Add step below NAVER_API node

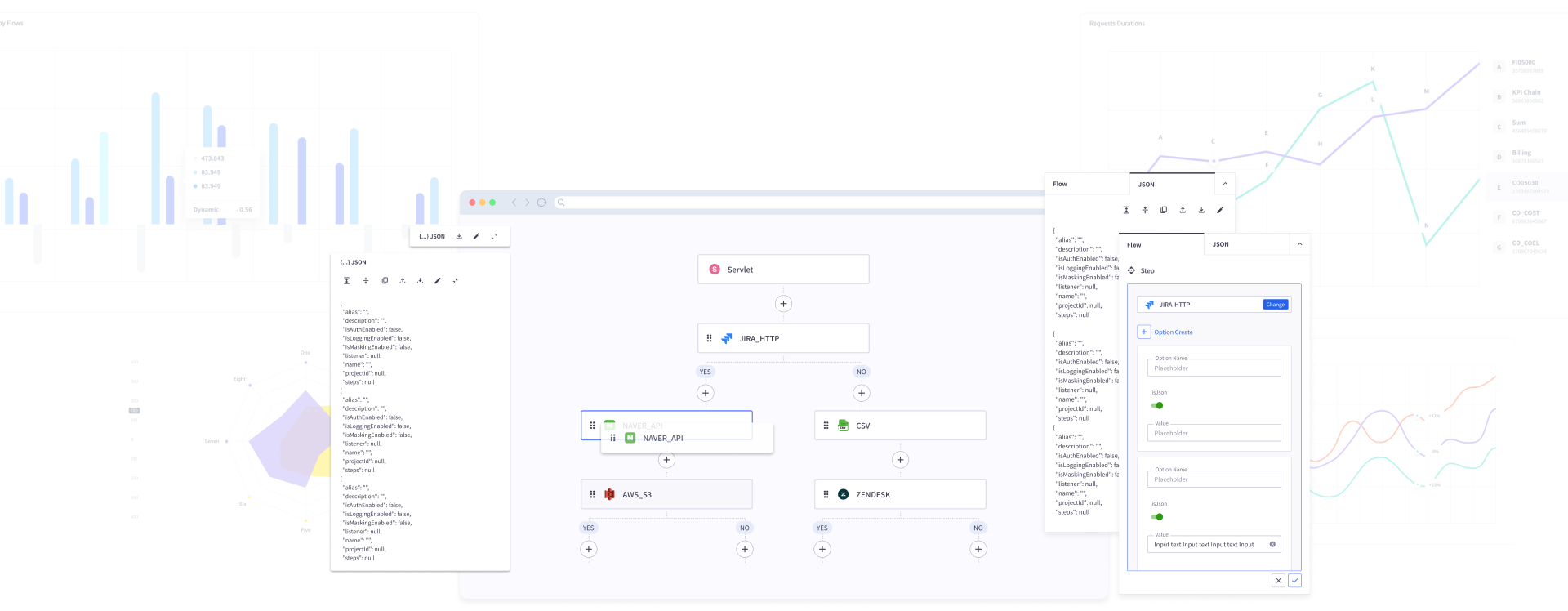666,460
